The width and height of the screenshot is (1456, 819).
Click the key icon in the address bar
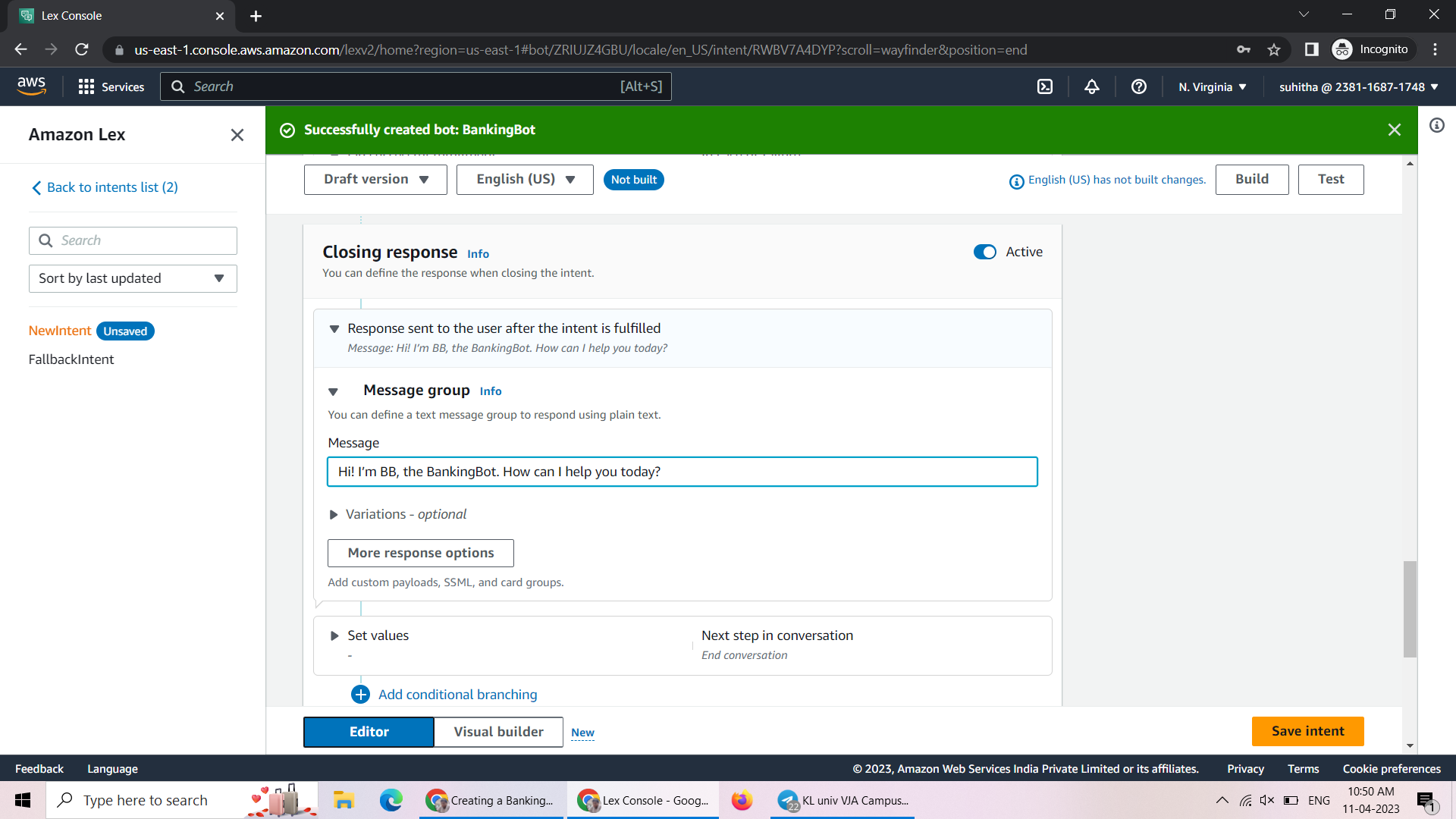[x=1244, y=49]
